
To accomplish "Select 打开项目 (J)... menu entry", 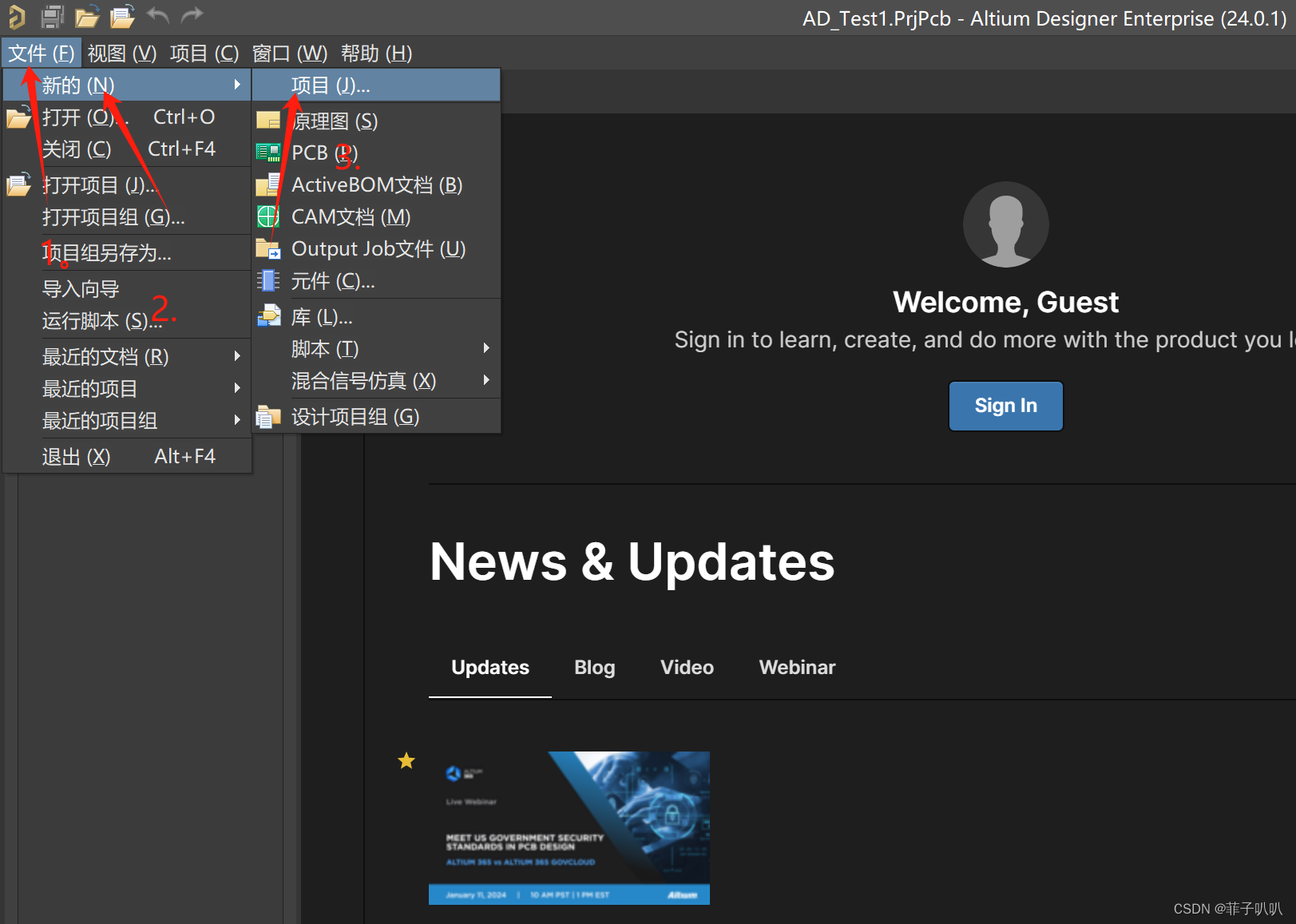I will point(127,185).
